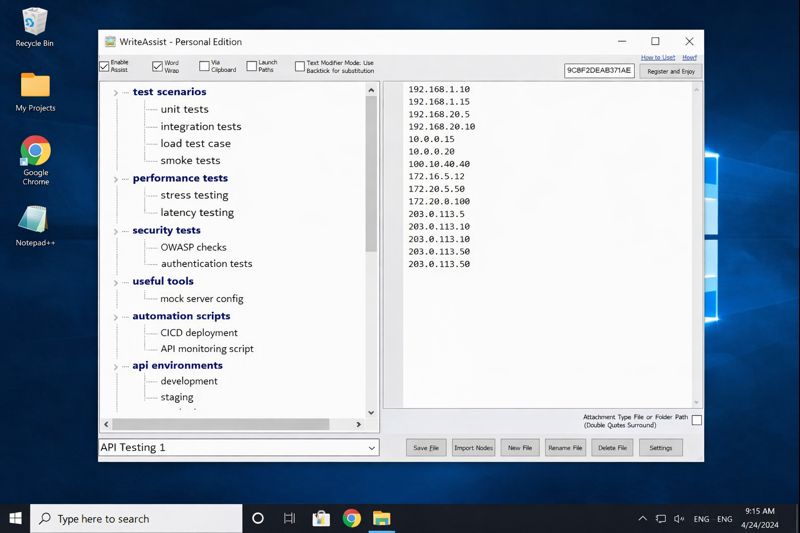The height and width of the screenshot is (533, 800).
Task: Open the Windows Start menu
Action: click(x=16, y=518)
